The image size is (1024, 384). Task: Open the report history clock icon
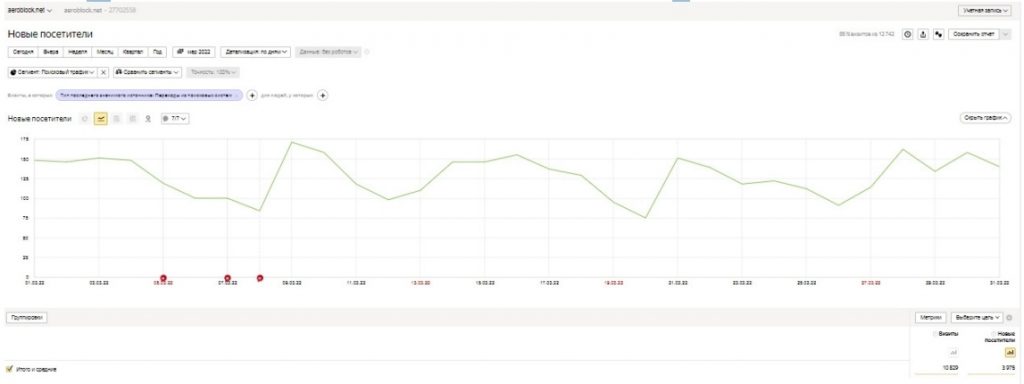908,34
